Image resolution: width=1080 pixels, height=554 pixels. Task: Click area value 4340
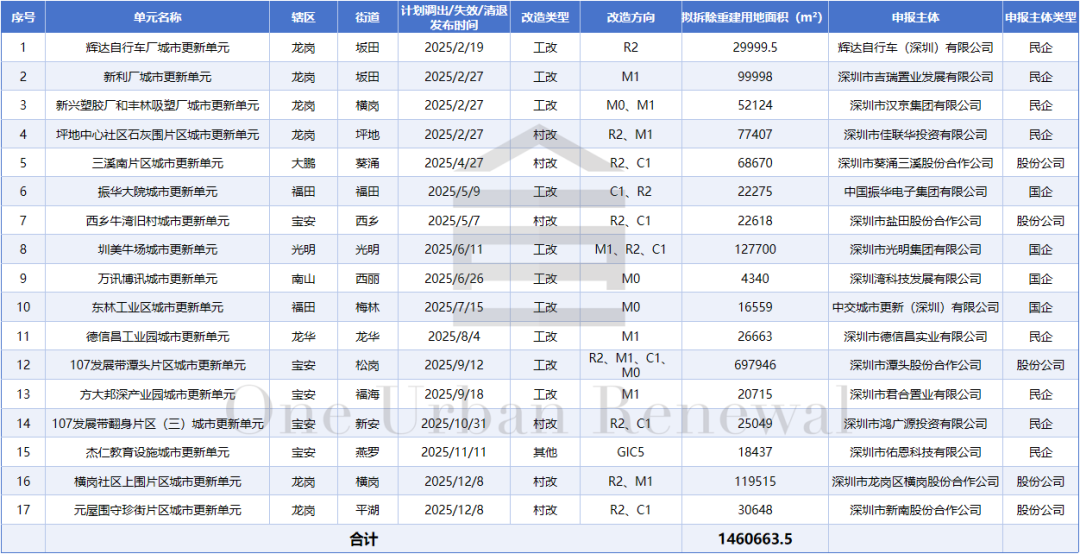[755, 279]
